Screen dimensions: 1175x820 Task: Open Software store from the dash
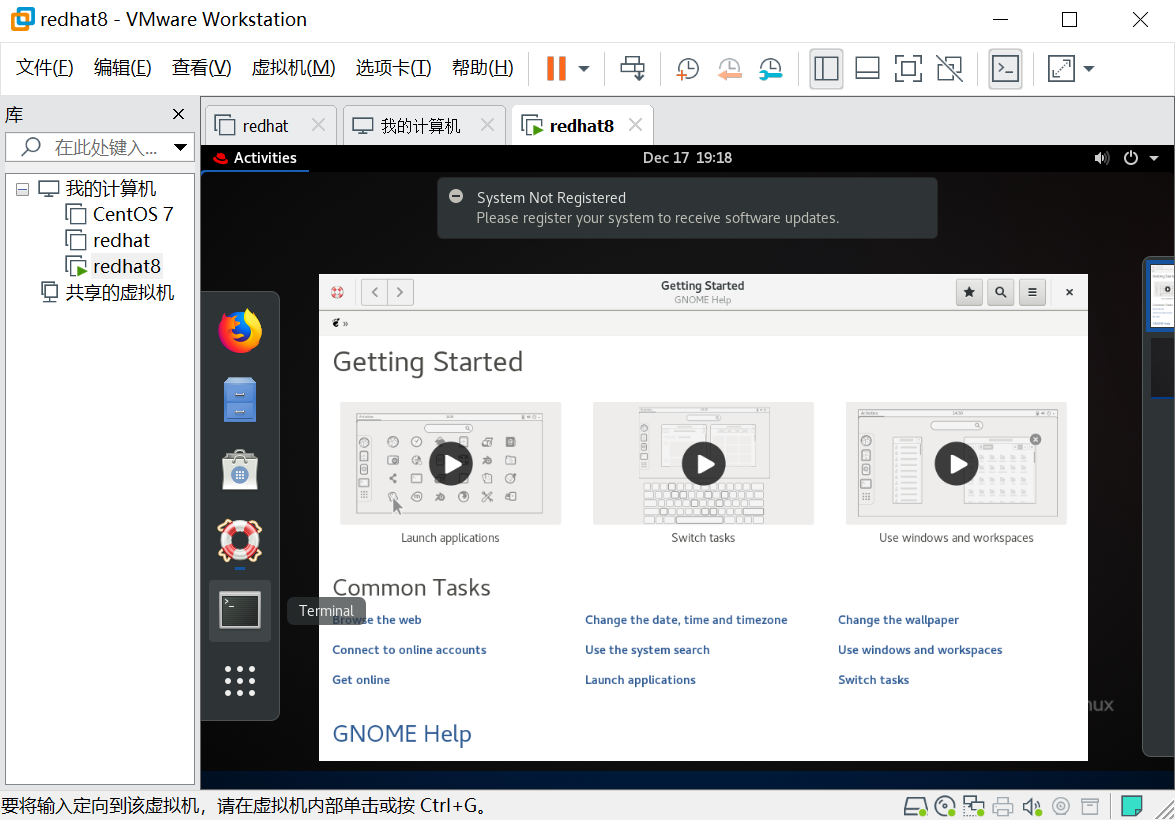point(240,470)
